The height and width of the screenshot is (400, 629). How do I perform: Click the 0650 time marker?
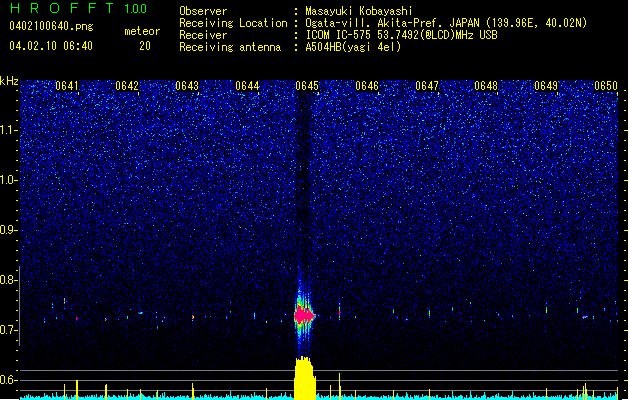click(606, 86)
